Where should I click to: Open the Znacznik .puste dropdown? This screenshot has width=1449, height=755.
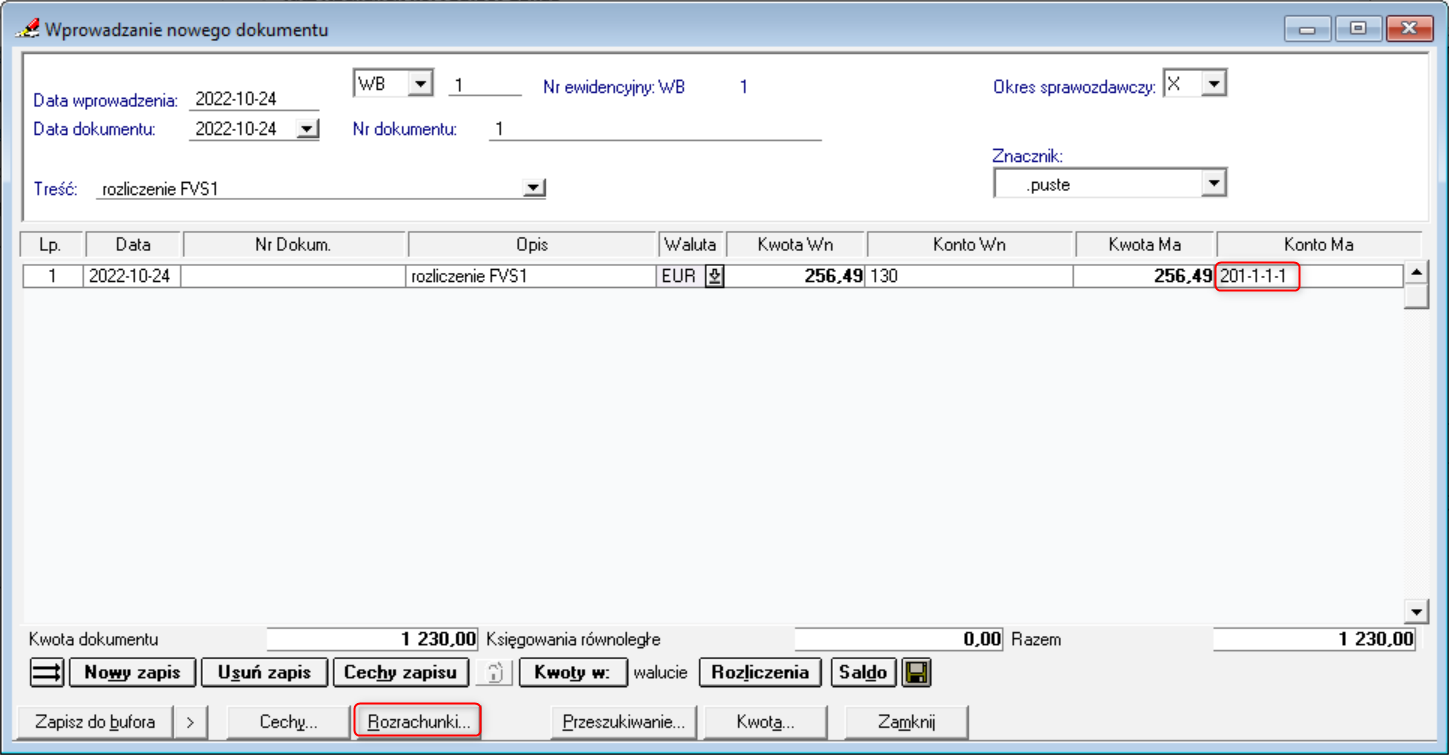(x=1214, y=183)
